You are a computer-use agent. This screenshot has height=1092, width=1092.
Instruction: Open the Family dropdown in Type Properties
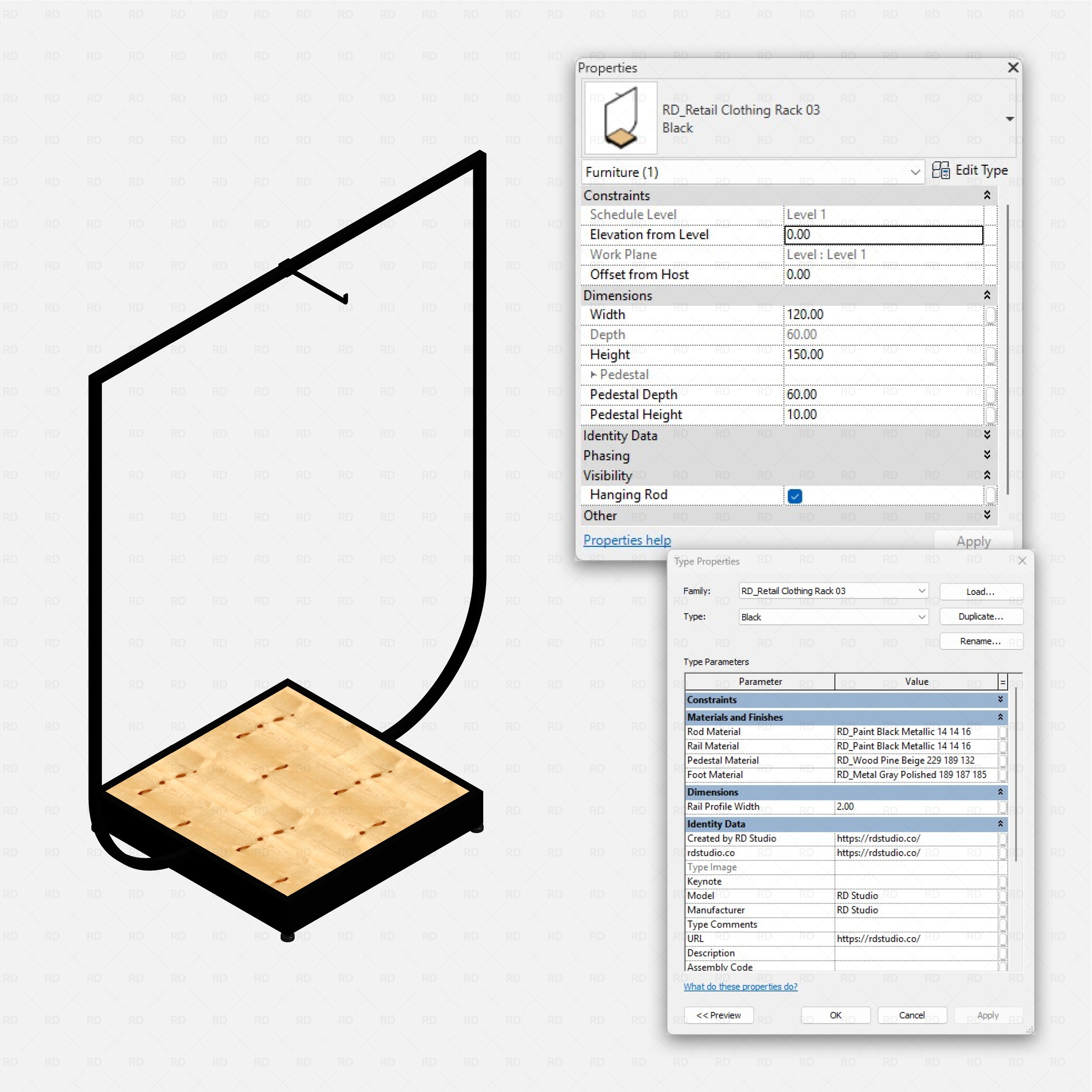point(834,591)
